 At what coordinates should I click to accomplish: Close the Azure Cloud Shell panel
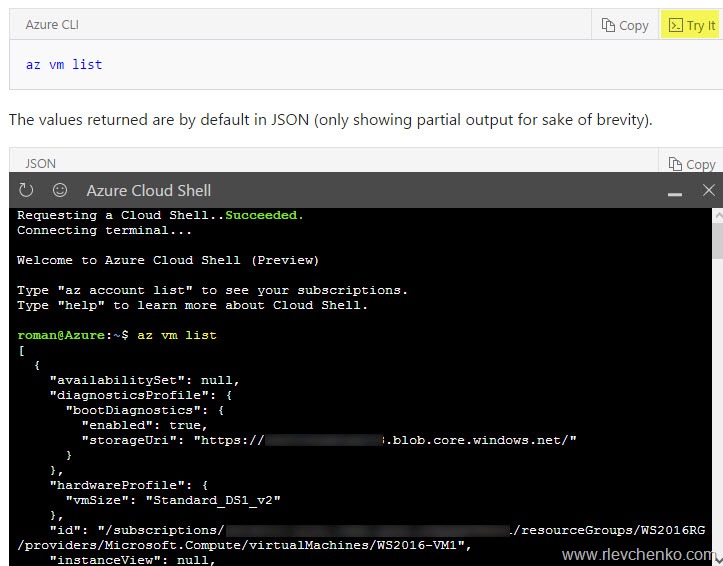tap(709, 190)
